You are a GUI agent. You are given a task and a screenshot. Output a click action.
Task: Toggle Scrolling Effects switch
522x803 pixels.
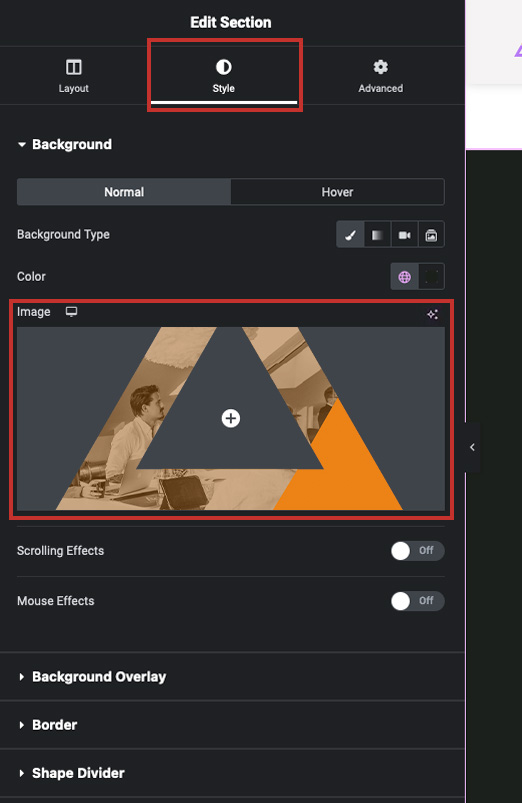[417, 551]
